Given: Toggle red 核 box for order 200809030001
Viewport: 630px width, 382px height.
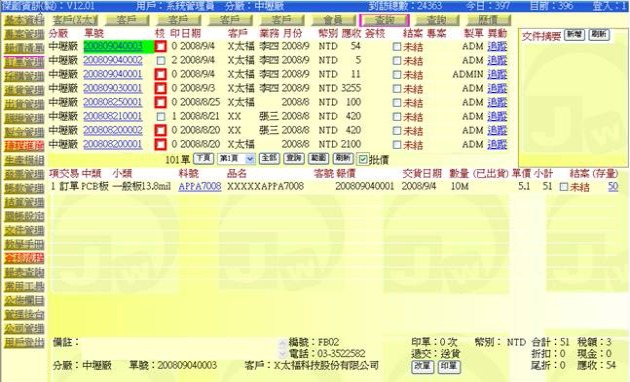Looking at the screenshot, I should pos(160,88).
